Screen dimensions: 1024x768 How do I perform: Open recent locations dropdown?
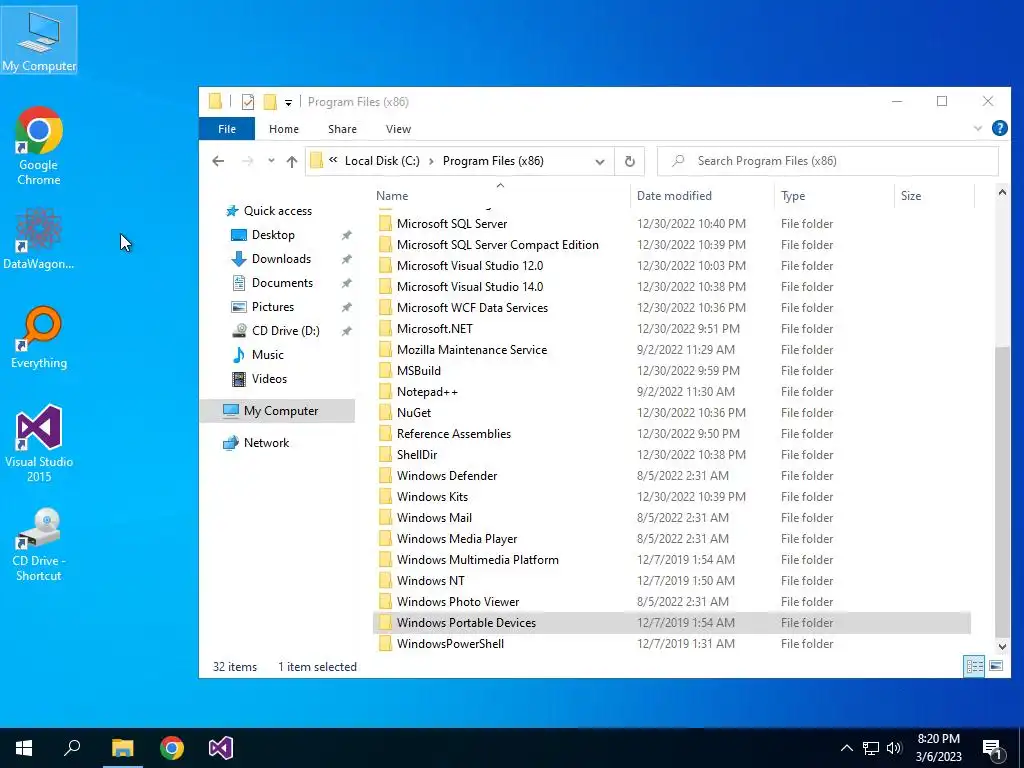click(271, 161)
